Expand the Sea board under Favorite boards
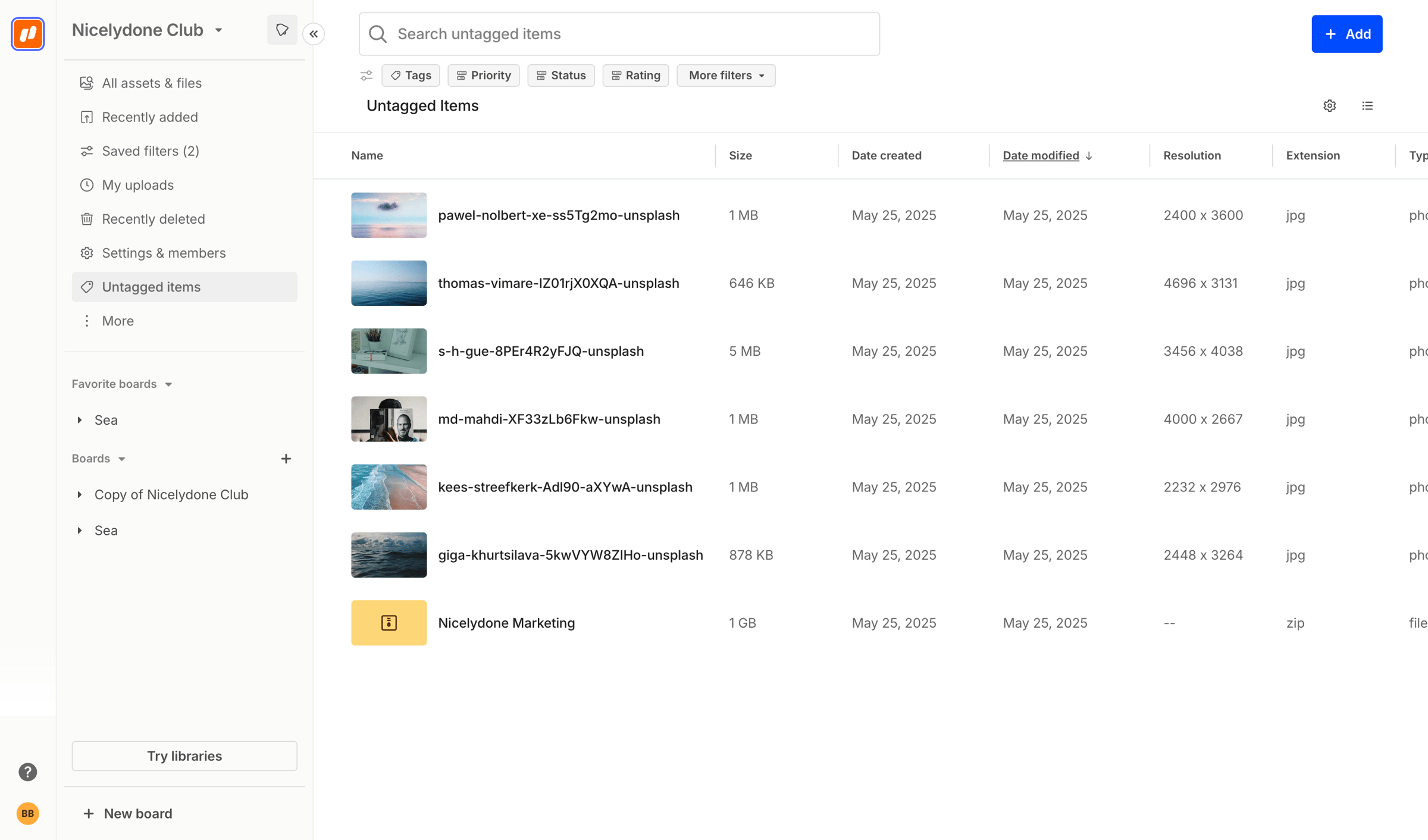This screenshot has height=840, width=1428. [80, 420]
